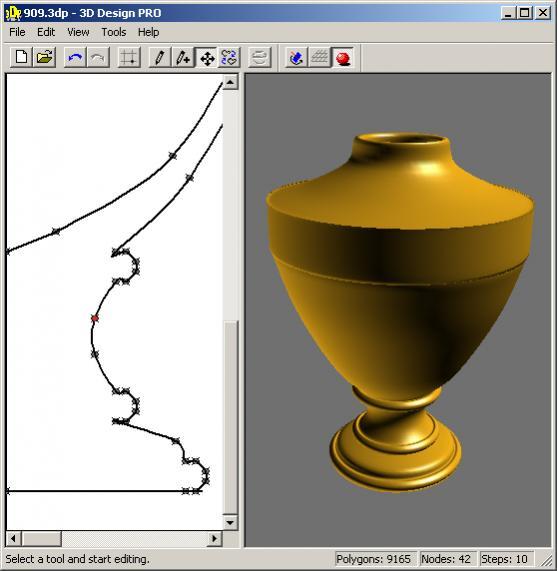The width and height of the screenshot is (557, 571).
Task: Click the greyed-out lathe rings icon
Action: click(260, 58)
